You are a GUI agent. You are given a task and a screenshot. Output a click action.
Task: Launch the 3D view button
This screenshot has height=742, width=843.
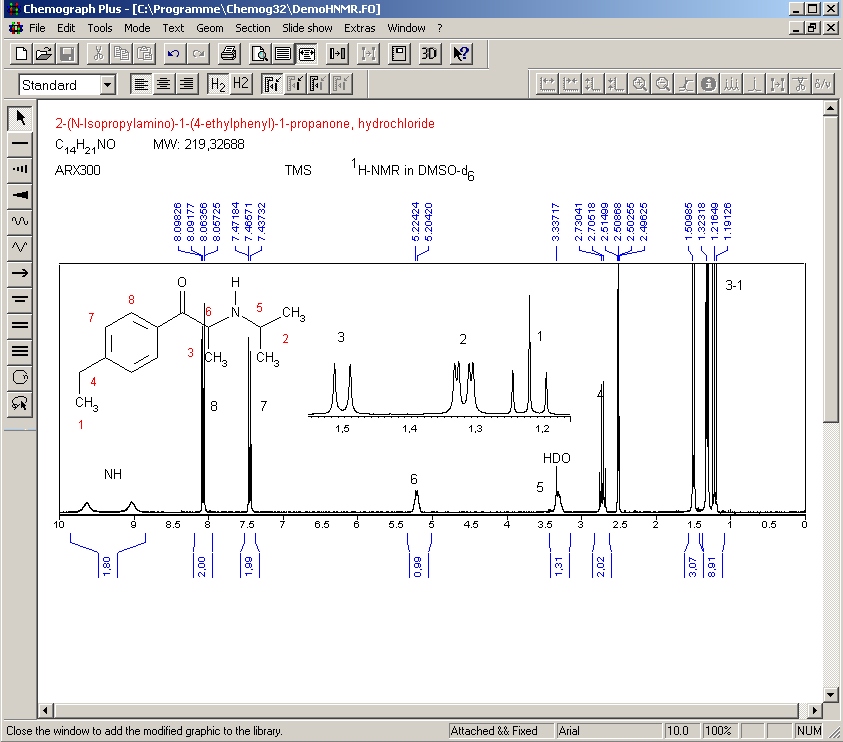[x=429, y=54]
